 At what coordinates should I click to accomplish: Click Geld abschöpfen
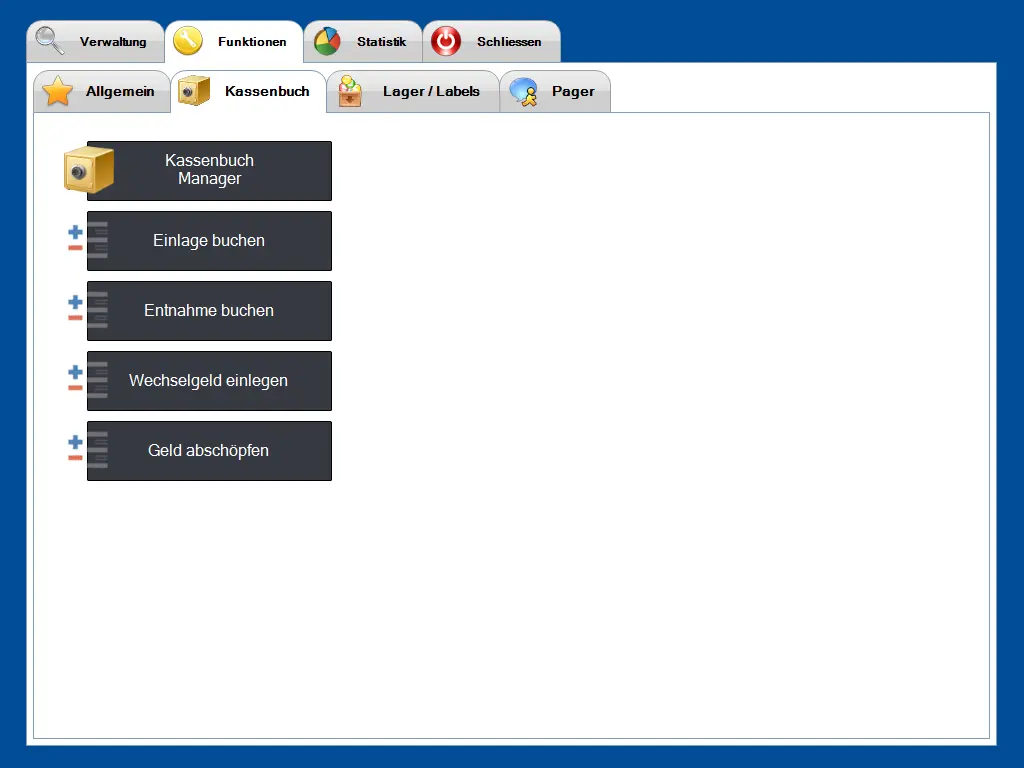coord(209,450)
